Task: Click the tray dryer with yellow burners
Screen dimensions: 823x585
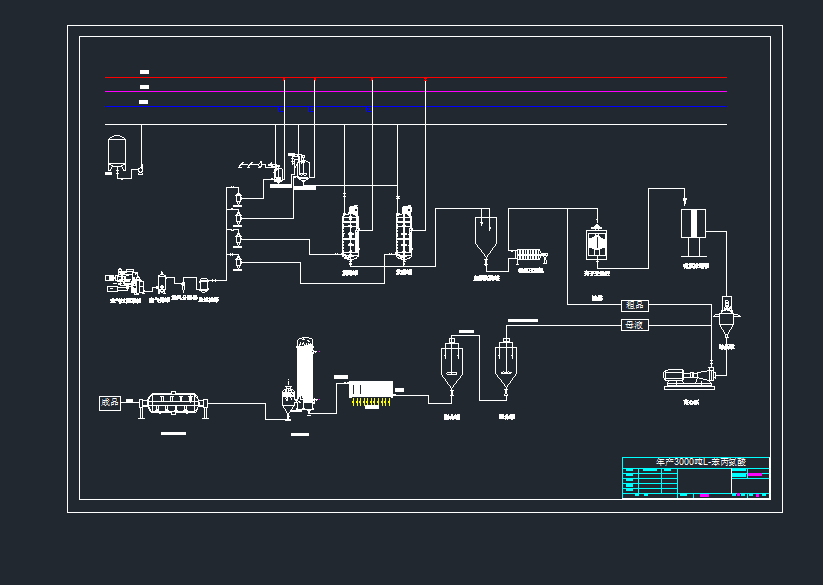Action: [371, 393]
